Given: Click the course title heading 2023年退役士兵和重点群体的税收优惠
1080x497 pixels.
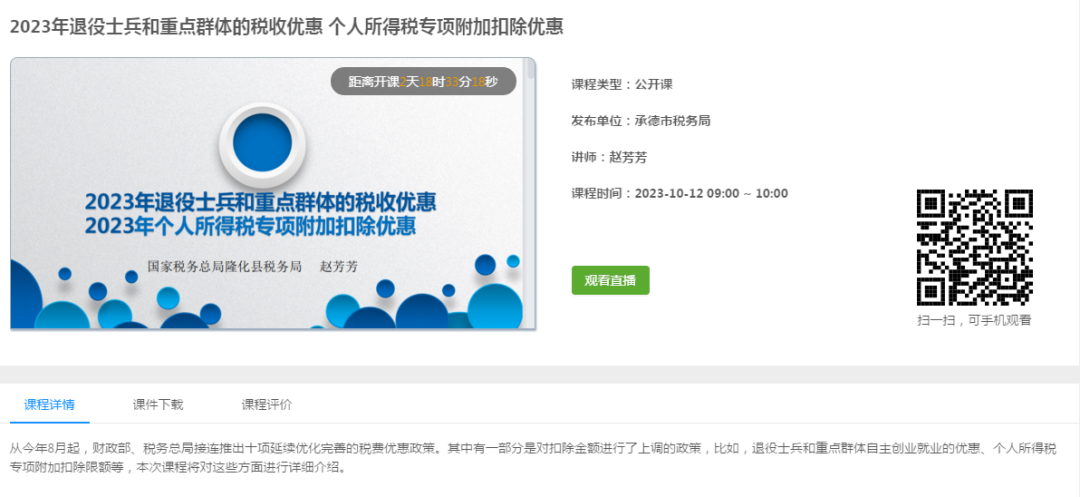Looking at the screenshot, I should pyautogui.click(x=287, y=26).
